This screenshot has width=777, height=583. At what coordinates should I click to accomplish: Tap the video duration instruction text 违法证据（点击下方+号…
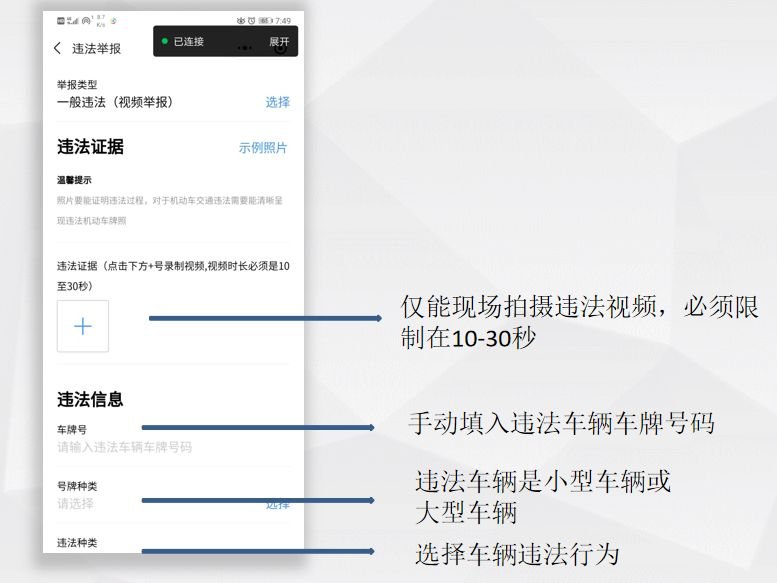(x=173, y=276)
